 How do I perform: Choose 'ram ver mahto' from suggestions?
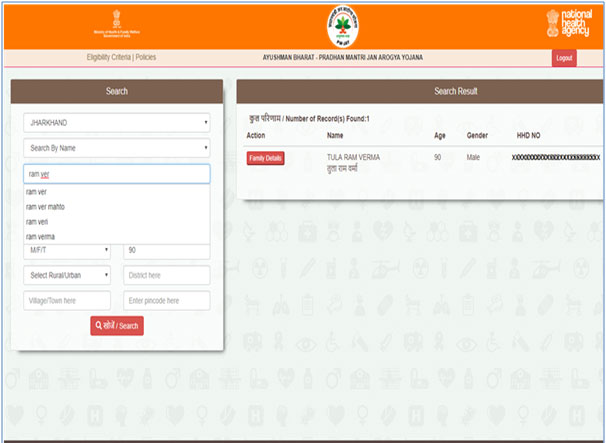point(45,207)
